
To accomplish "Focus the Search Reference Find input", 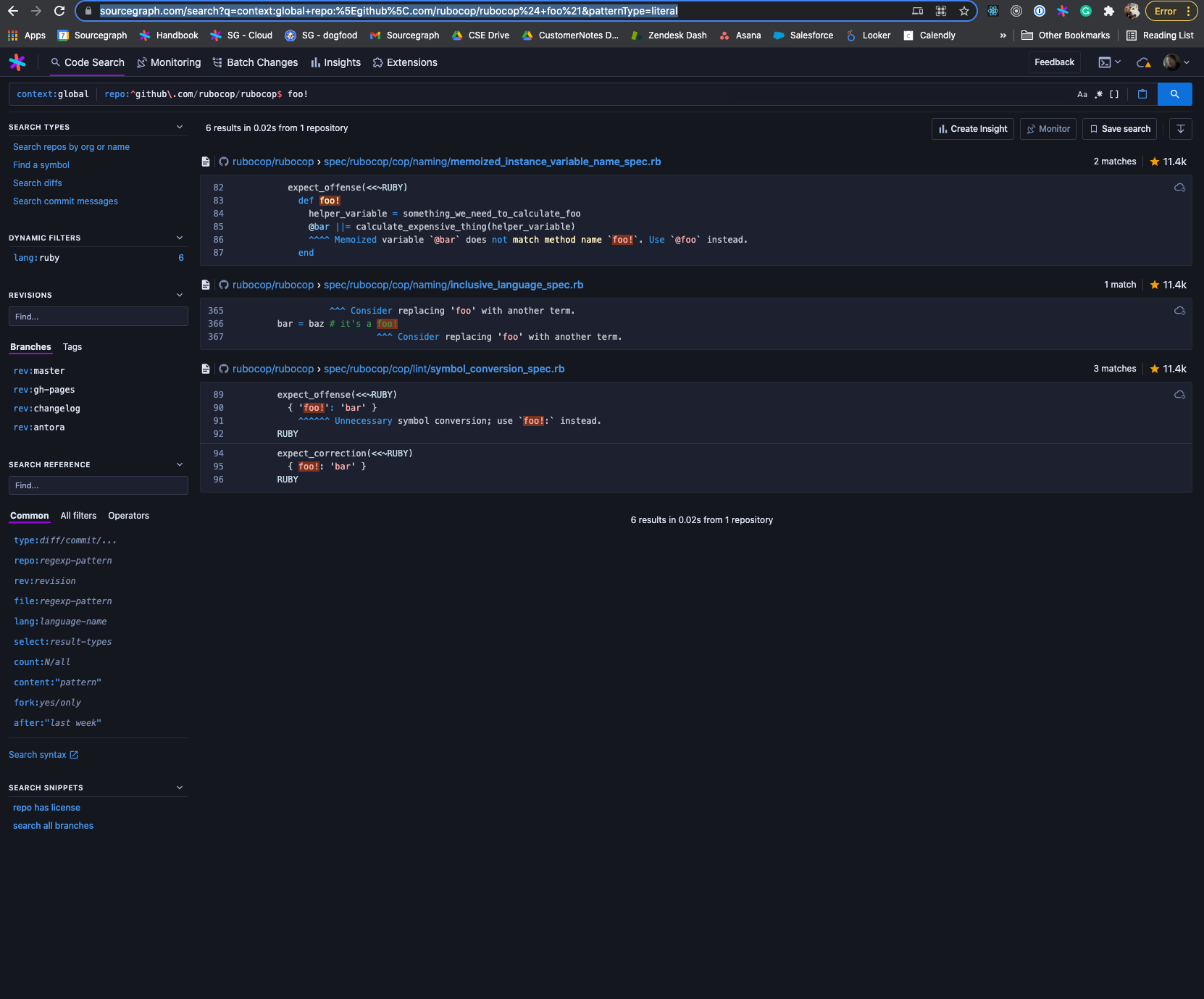I will coord(99,485).
